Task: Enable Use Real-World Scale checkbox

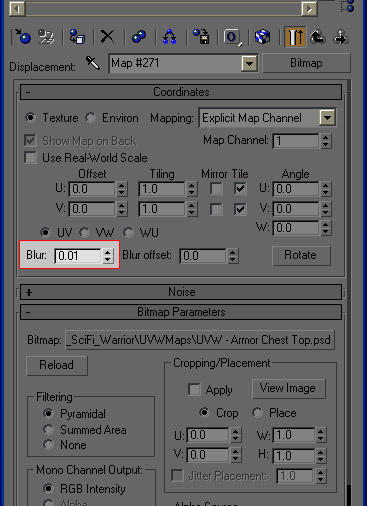Action: pos(30,157)
